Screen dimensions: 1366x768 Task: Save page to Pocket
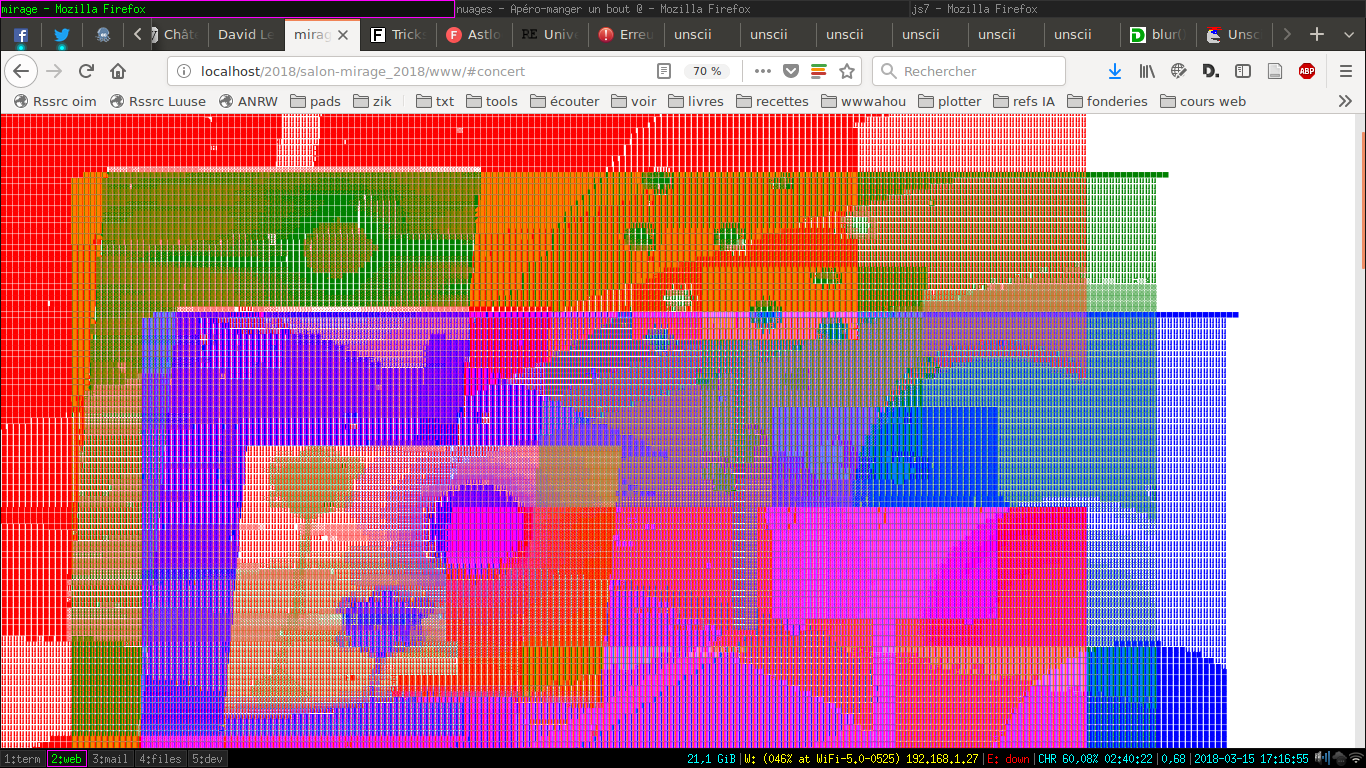tap(790, 71)
